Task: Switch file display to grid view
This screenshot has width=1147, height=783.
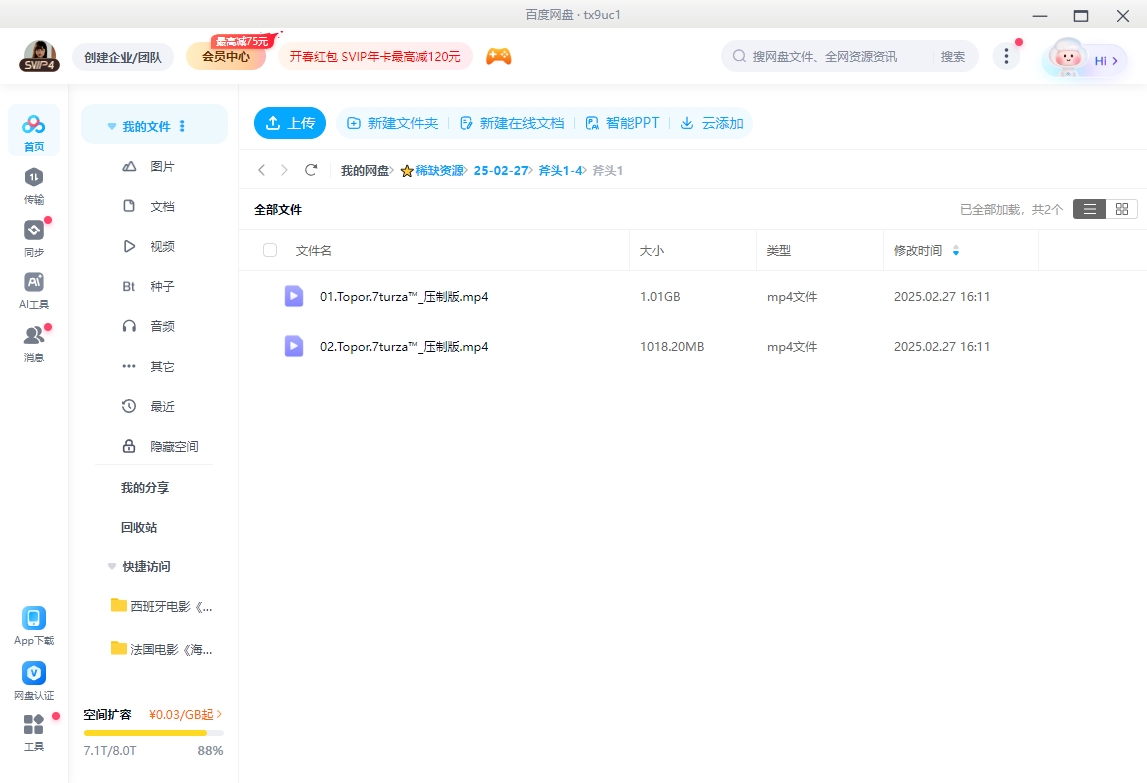Action: click(1121, 209)
